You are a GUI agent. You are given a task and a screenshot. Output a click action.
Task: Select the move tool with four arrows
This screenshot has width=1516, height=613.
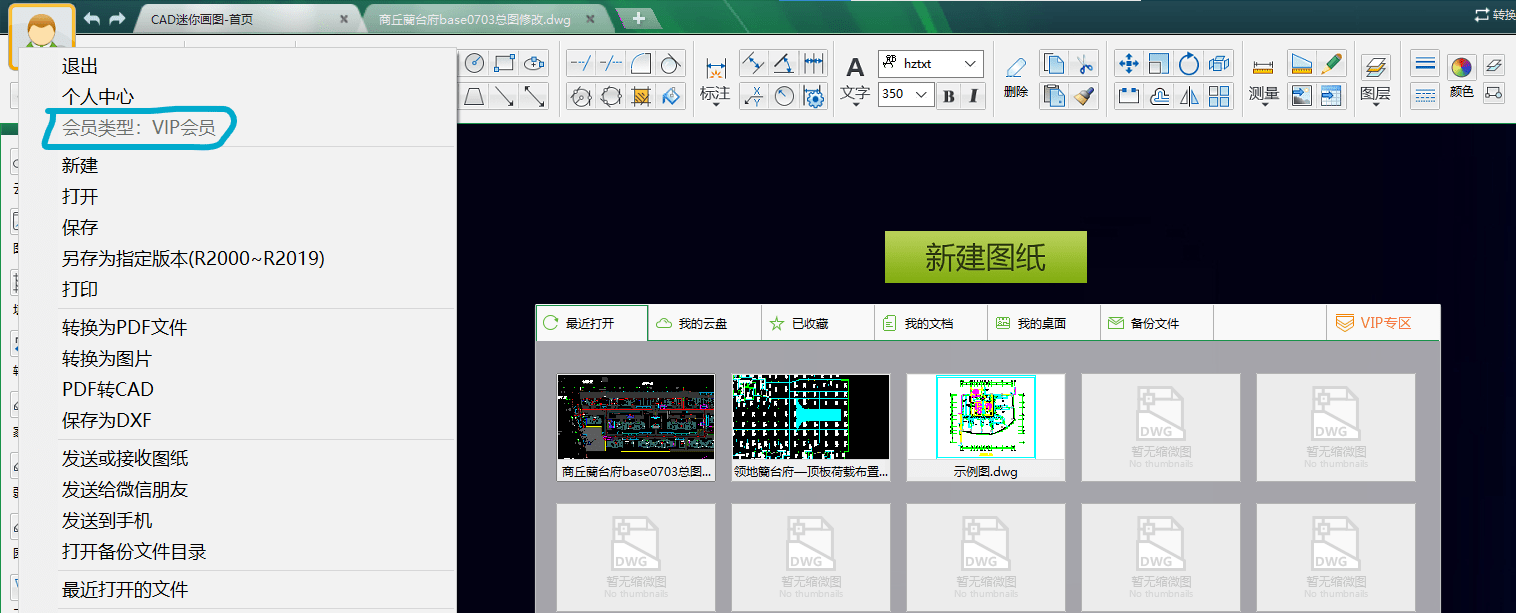point(1129,63)
